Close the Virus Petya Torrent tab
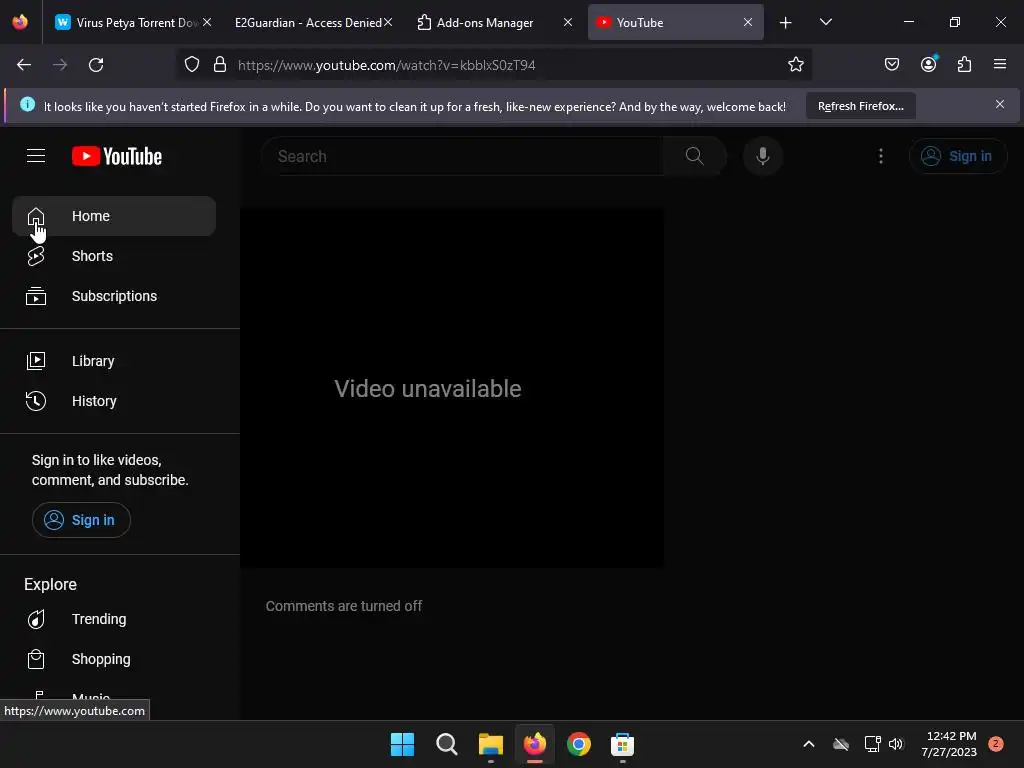This screenshot has height=768, width=1024. pos(207,23)
